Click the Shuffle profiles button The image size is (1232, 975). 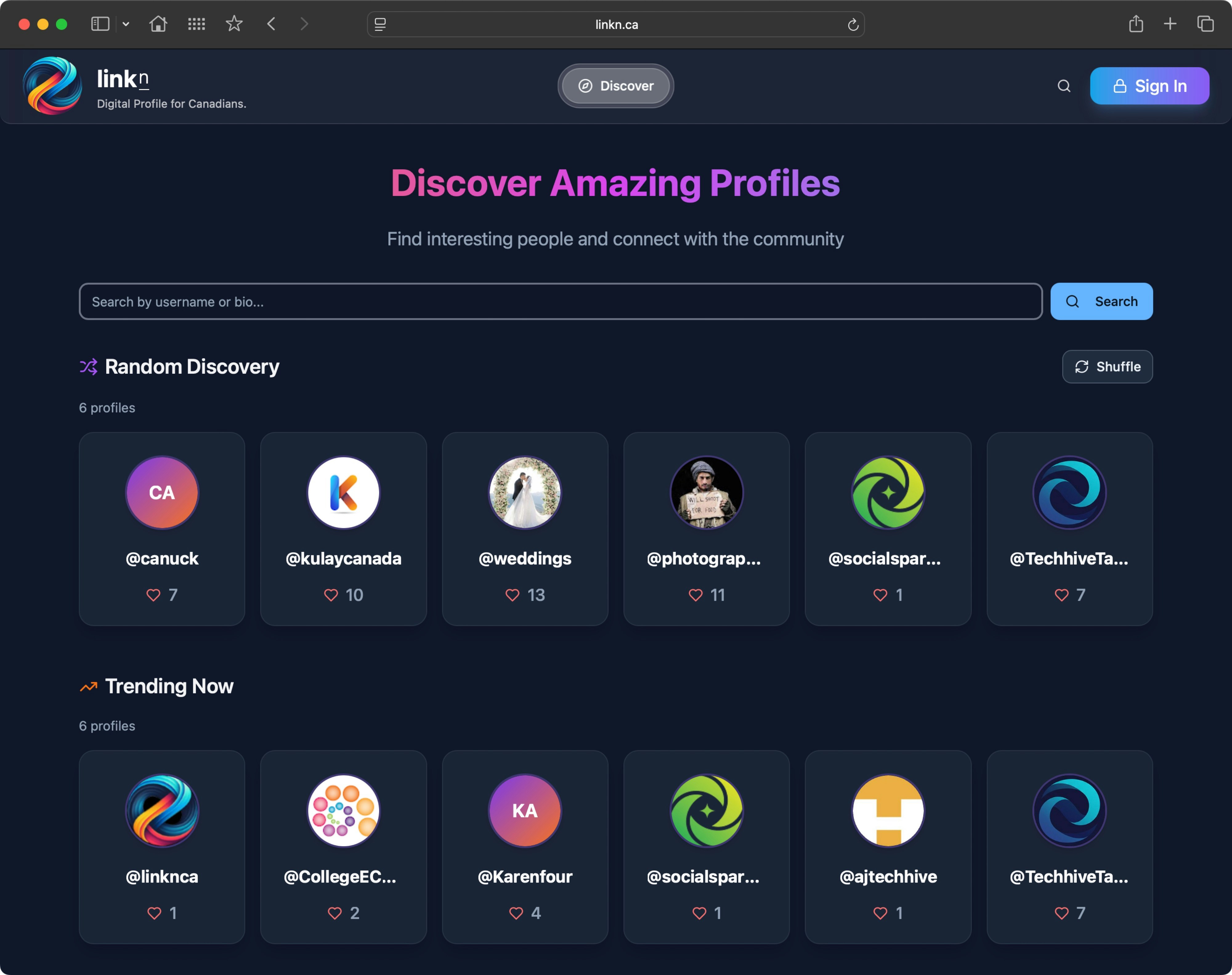(x=1107, y=366)
